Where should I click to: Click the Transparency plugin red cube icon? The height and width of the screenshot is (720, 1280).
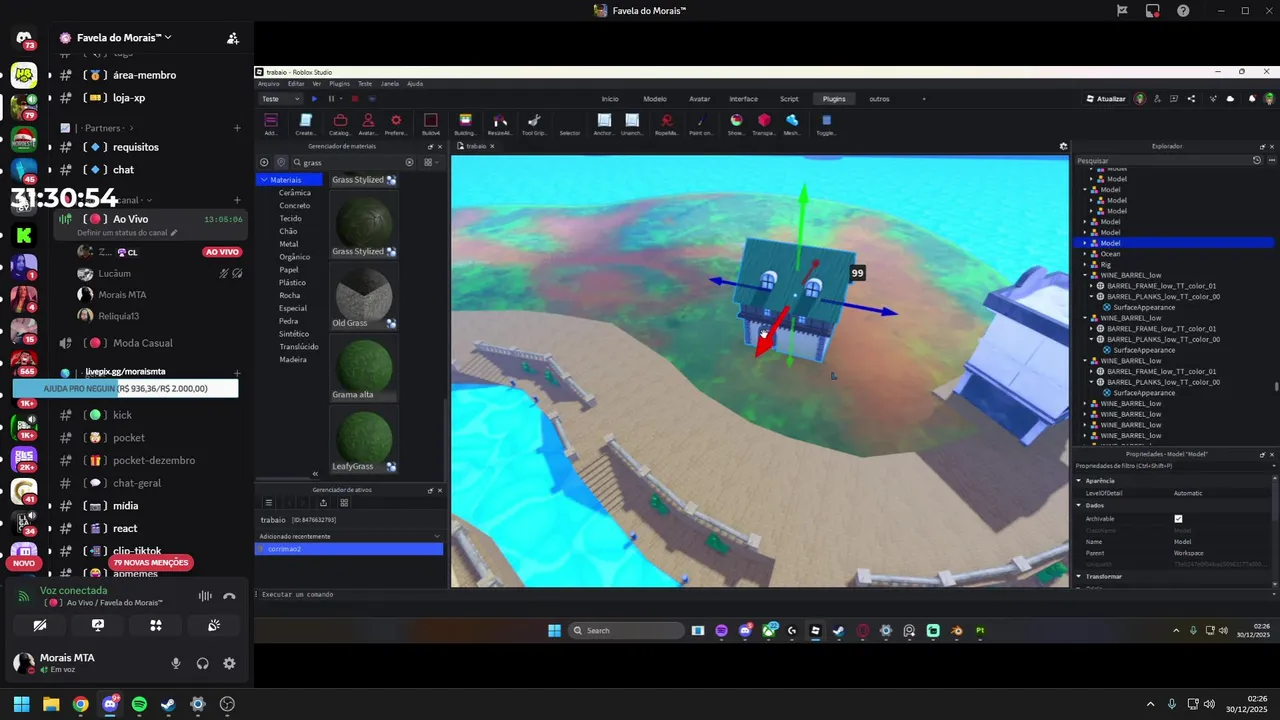point(764,124)
